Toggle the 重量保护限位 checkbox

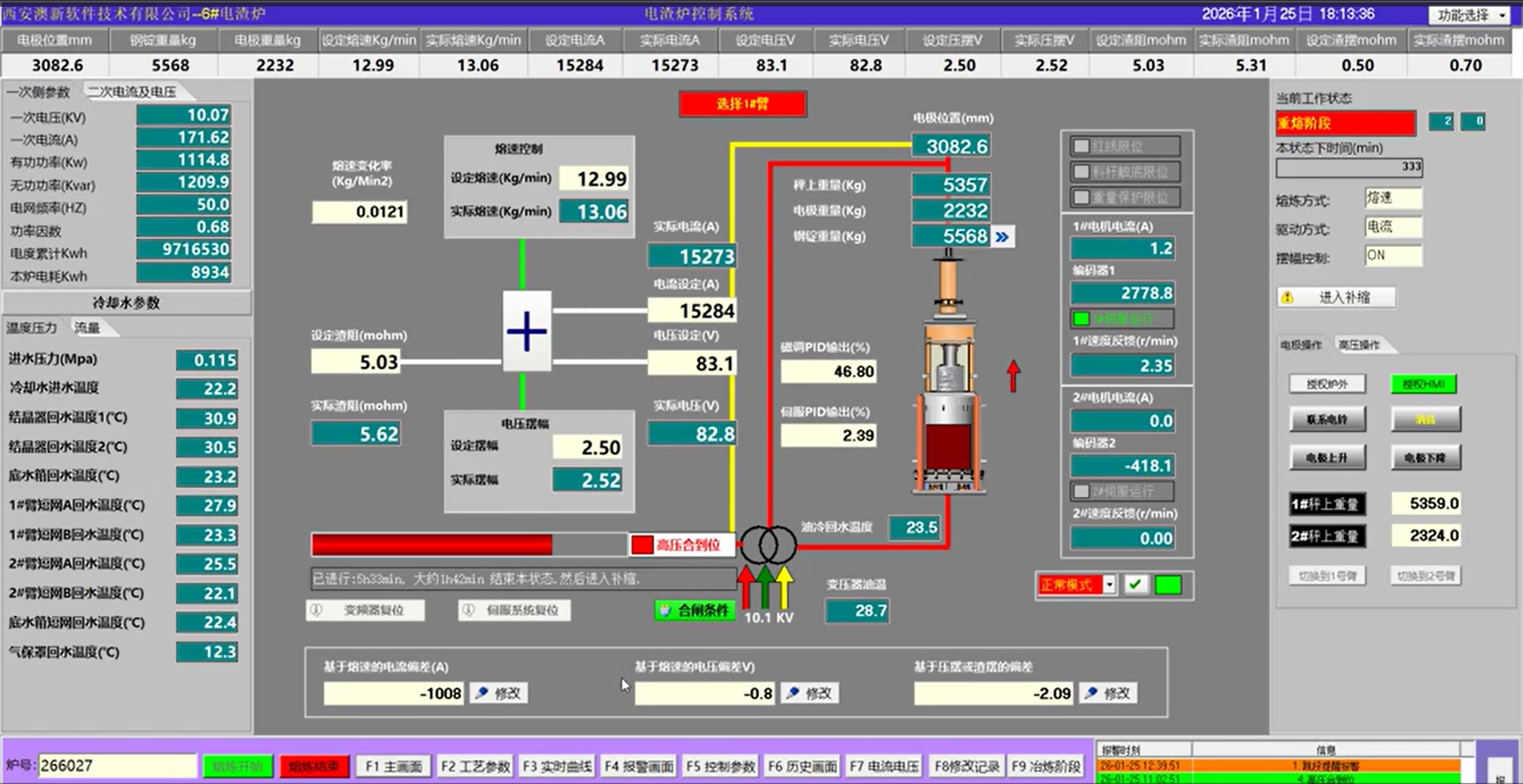pyautogui.click(x=1081, y=197)
